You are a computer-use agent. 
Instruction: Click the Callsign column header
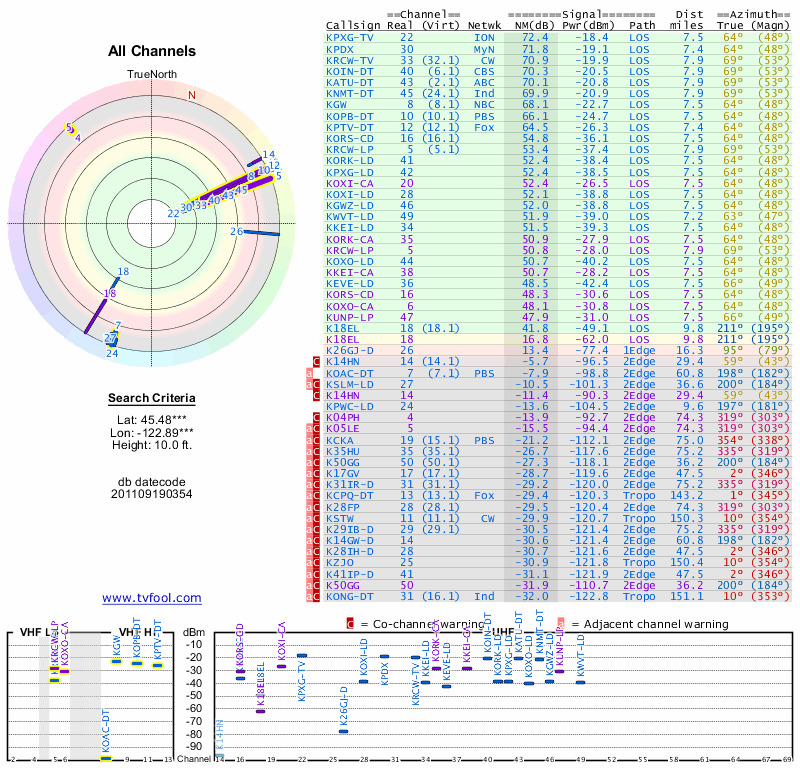[x=350, y=24]
